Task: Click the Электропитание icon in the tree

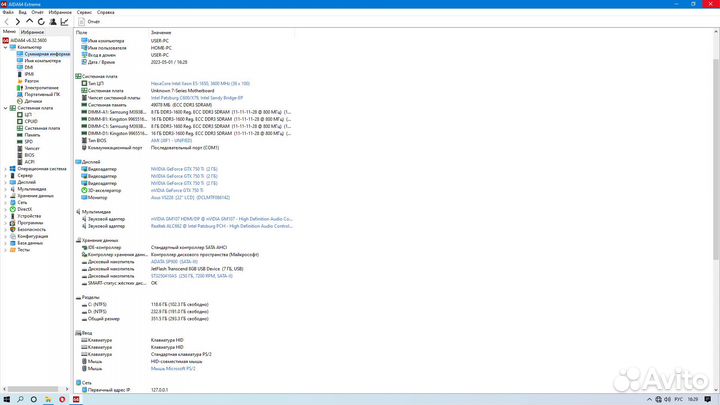Action: pos(20,88)
